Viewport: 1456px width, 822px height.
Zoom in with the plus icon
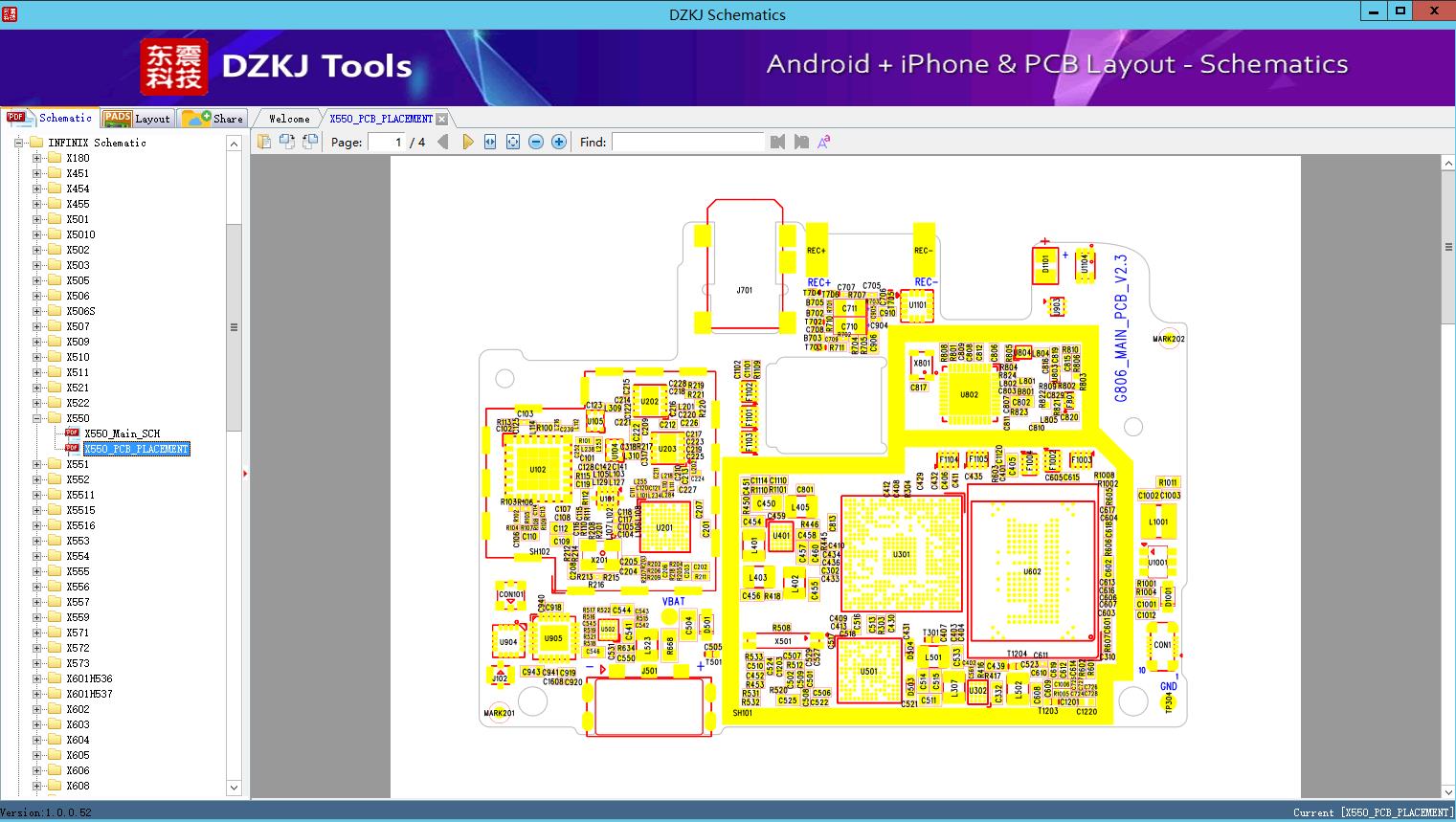coord(559,142)
